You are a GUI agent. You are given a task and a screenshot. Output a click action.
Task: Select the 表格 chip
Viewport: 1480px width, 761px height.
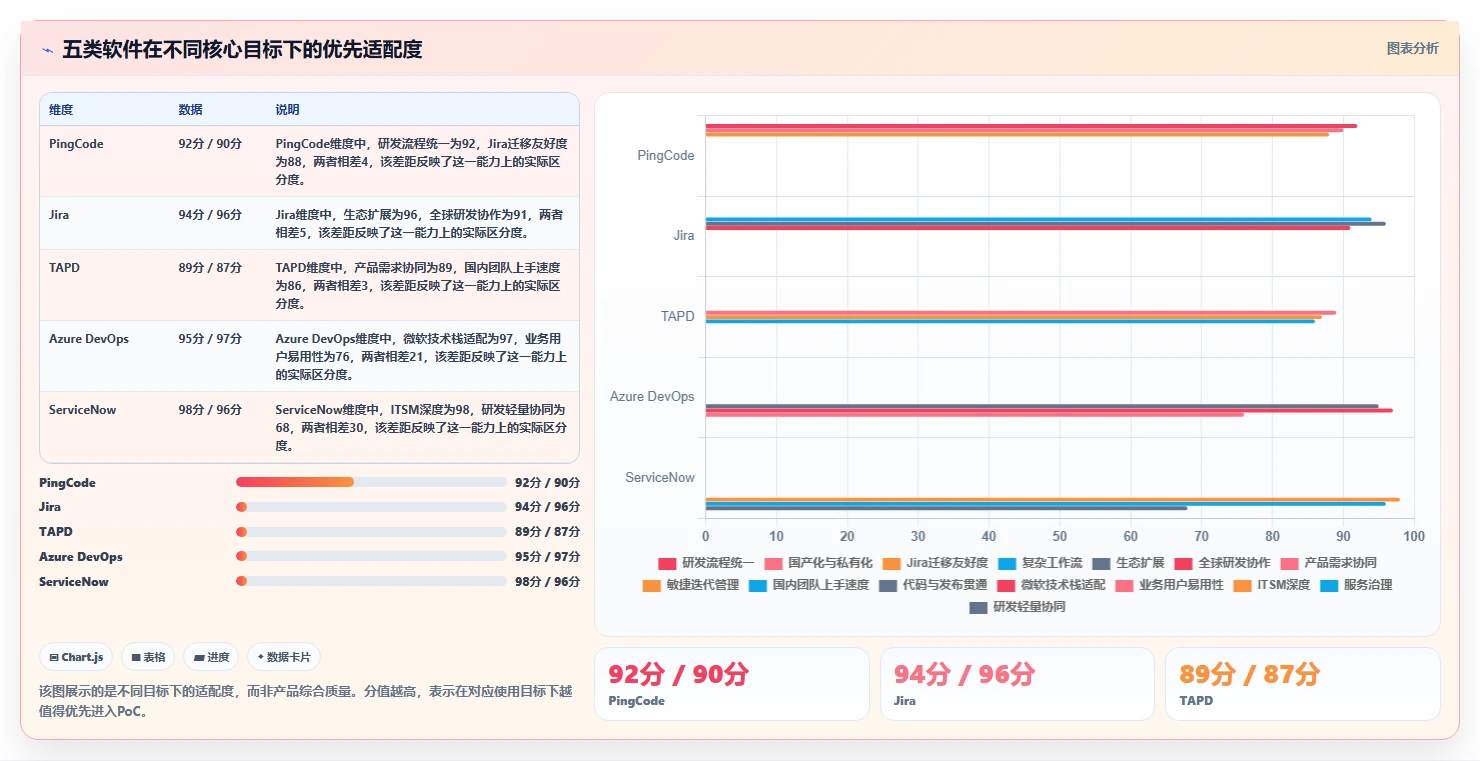148,657
